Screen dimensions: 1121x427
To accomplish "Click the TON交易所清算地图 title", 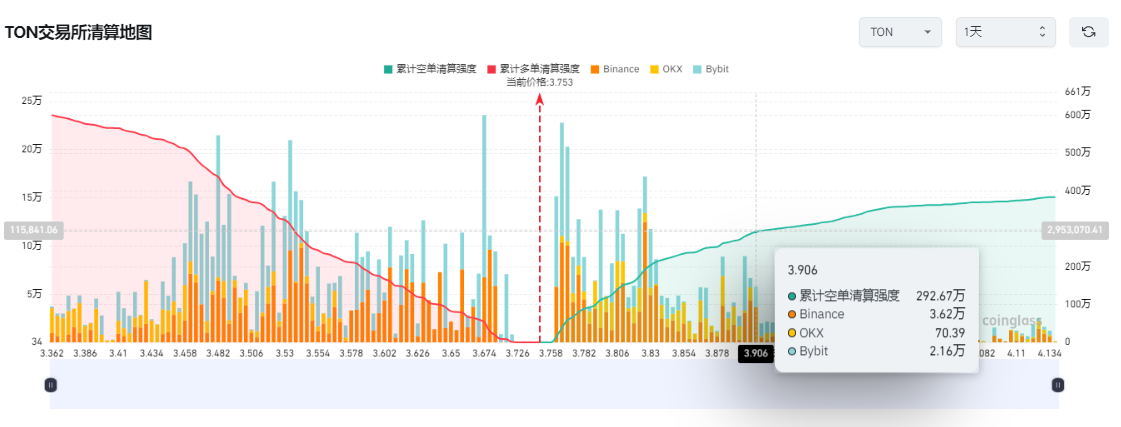I will [79, 32].
